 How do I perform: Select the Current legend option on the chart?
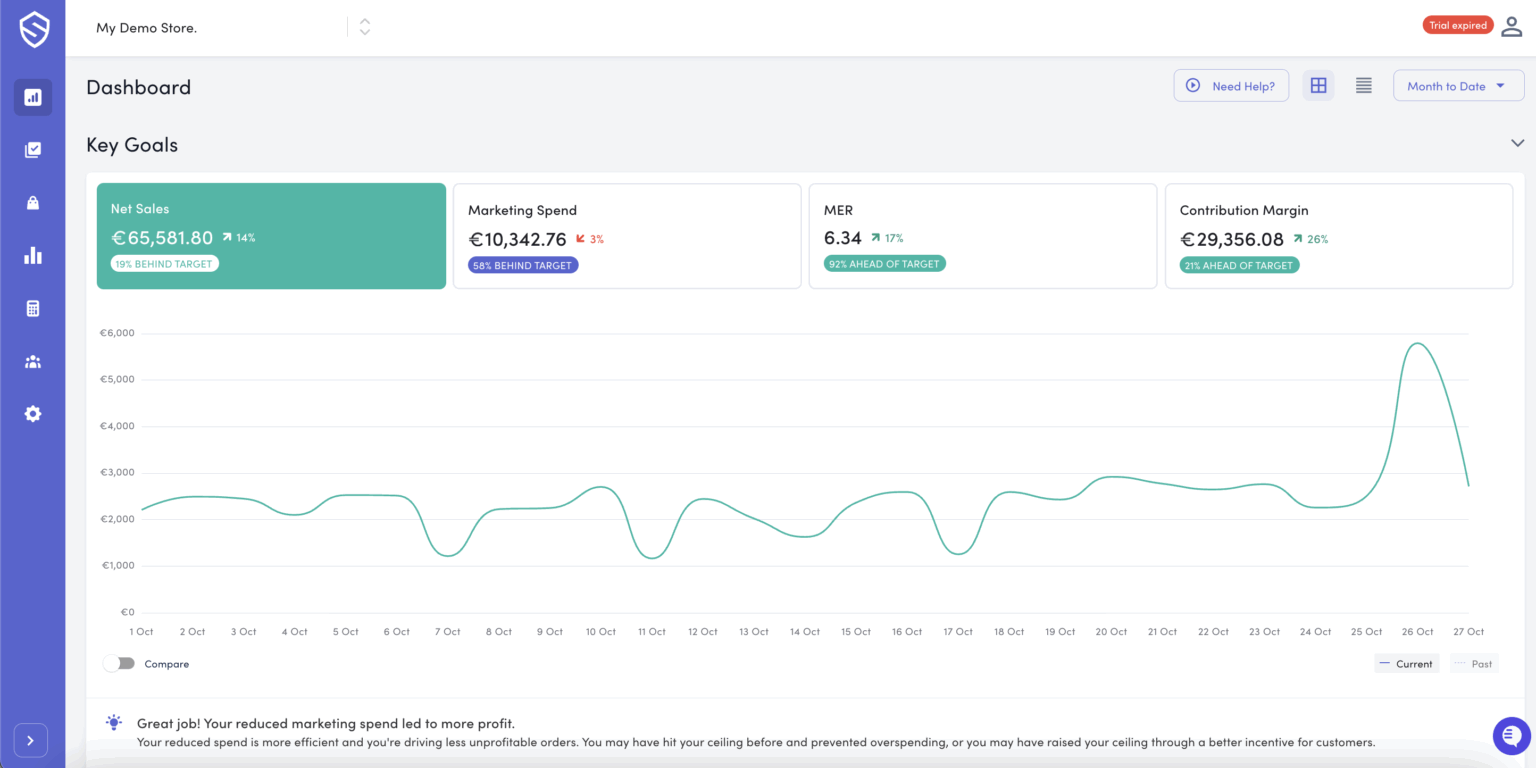pyautogui.click(x=1407, y=663)
